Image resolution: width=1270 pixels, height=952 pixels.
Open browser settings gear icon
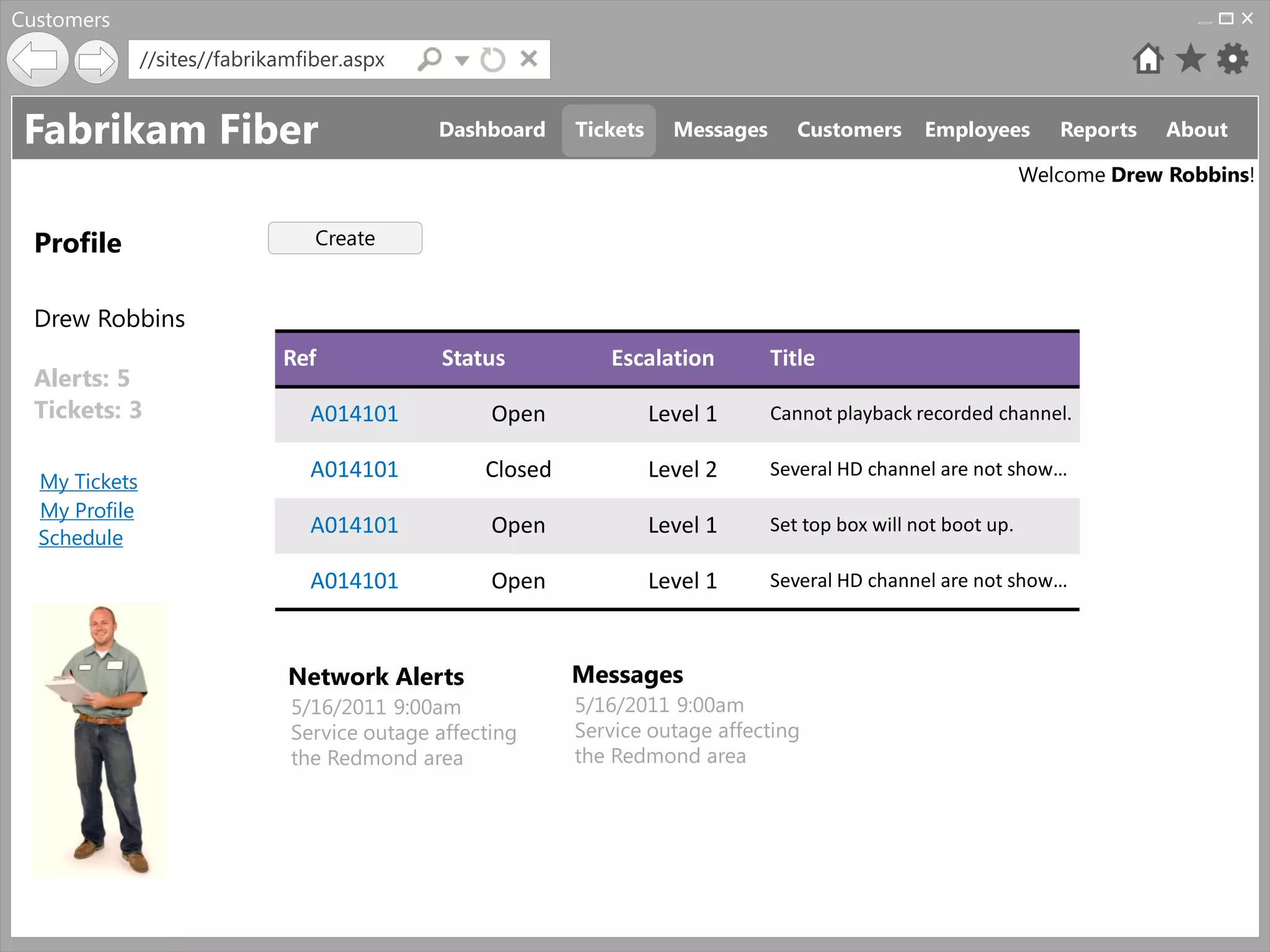(x=1233, y=59)
